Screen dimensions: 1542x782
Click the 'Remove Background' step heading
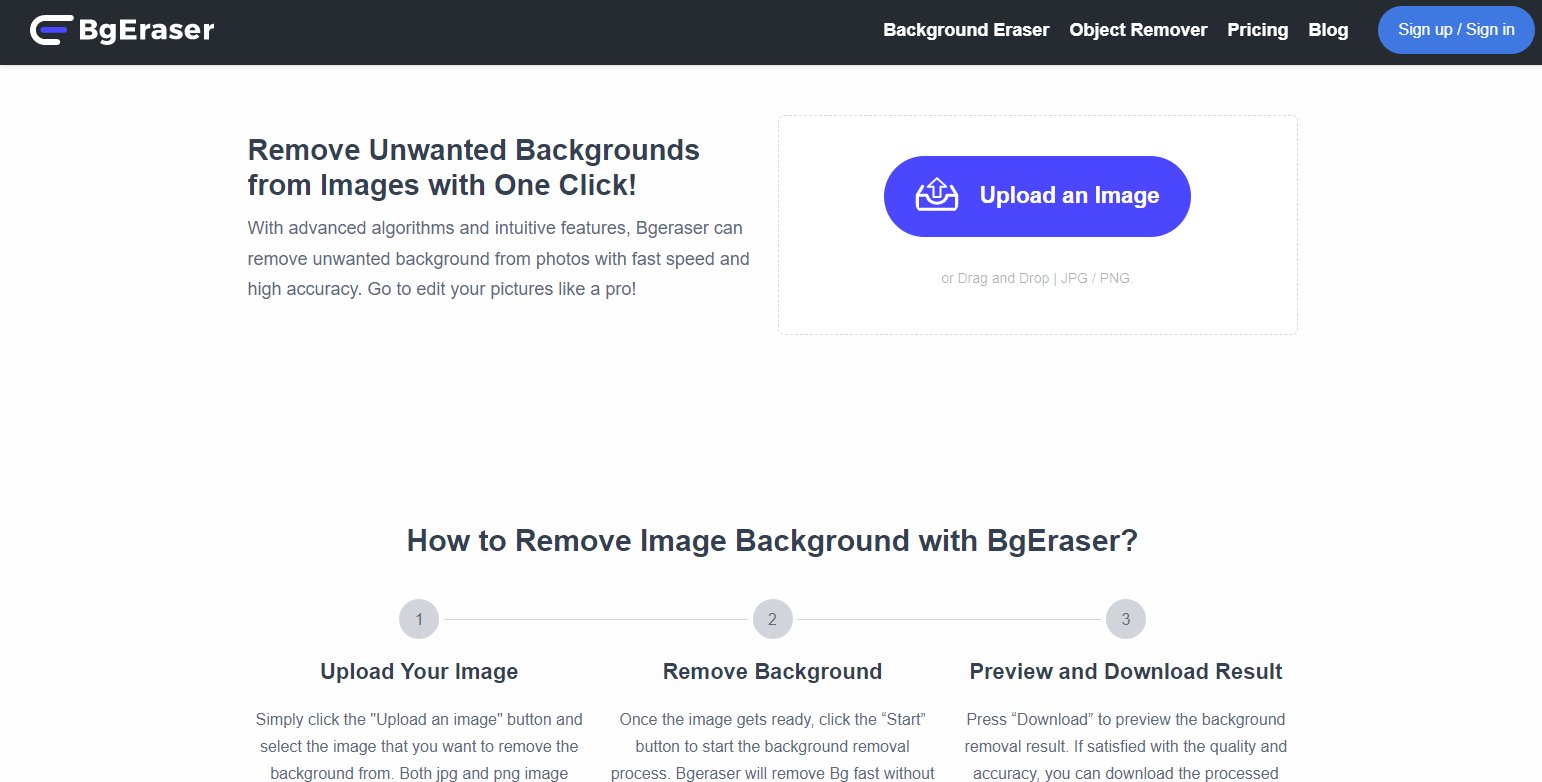click(772, 671)
